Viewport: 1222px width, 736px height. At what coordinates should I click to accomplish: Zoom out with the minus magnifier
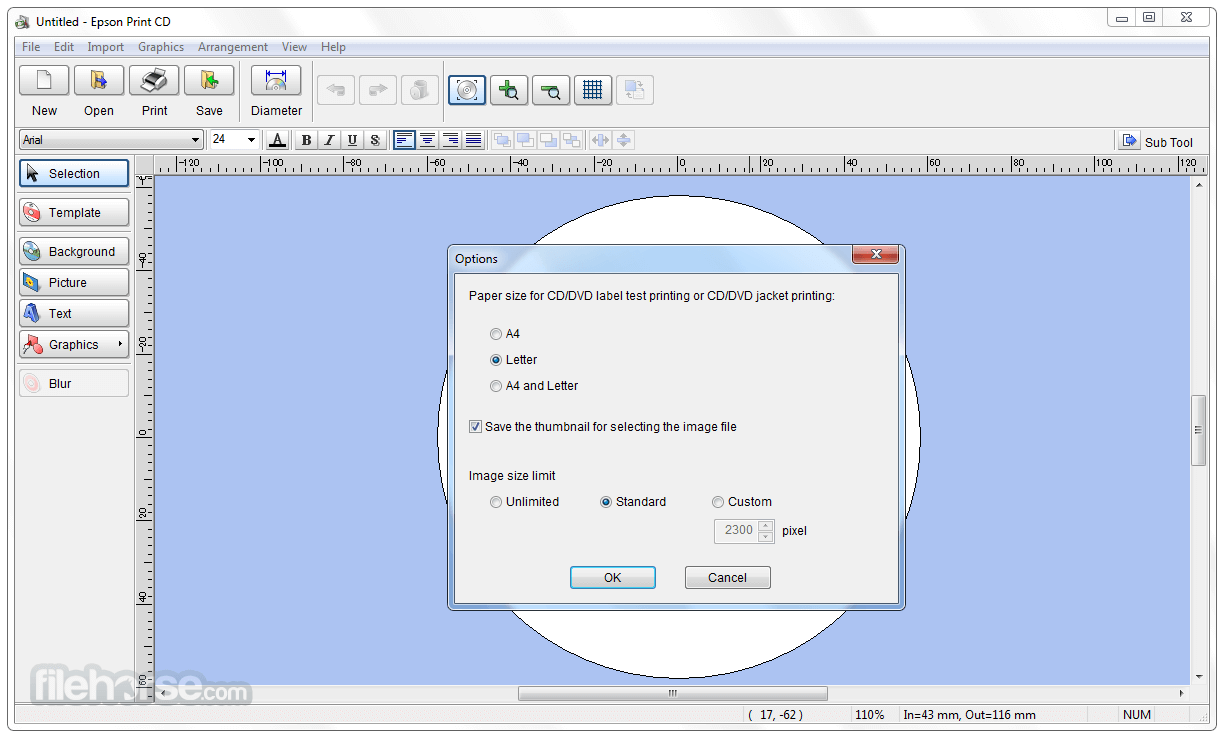551,90
